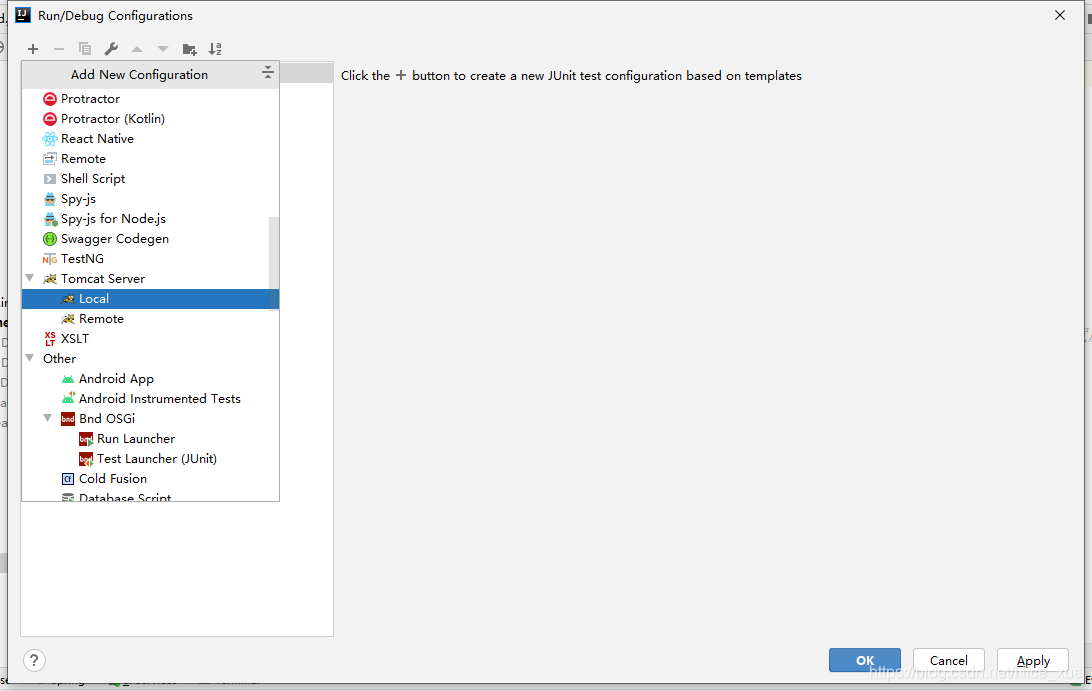Click the minus Remove Configuration icon

tap(59, 49)
